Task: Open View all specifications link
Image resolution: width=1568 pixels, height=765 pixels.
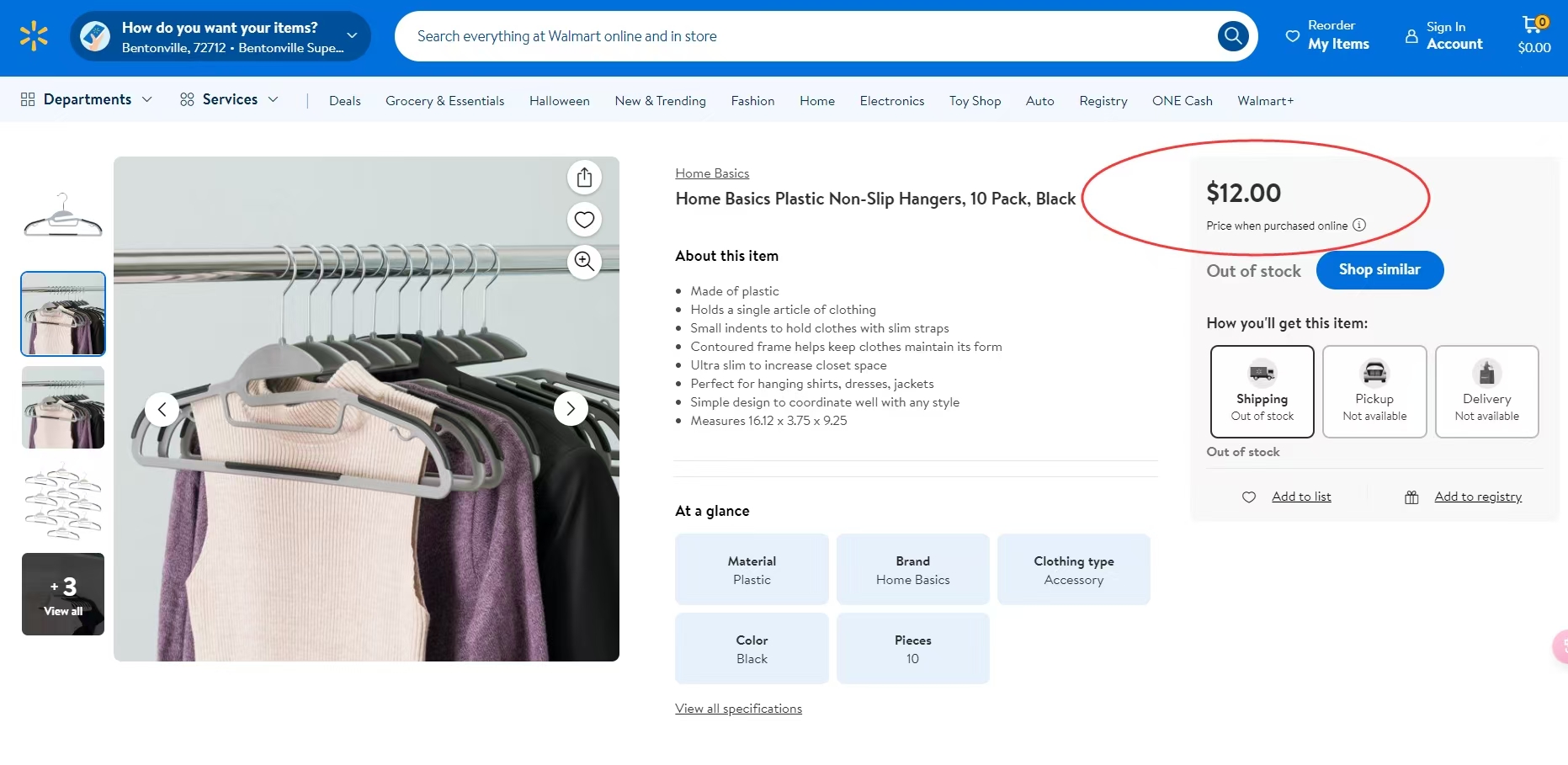Action: 738,709
